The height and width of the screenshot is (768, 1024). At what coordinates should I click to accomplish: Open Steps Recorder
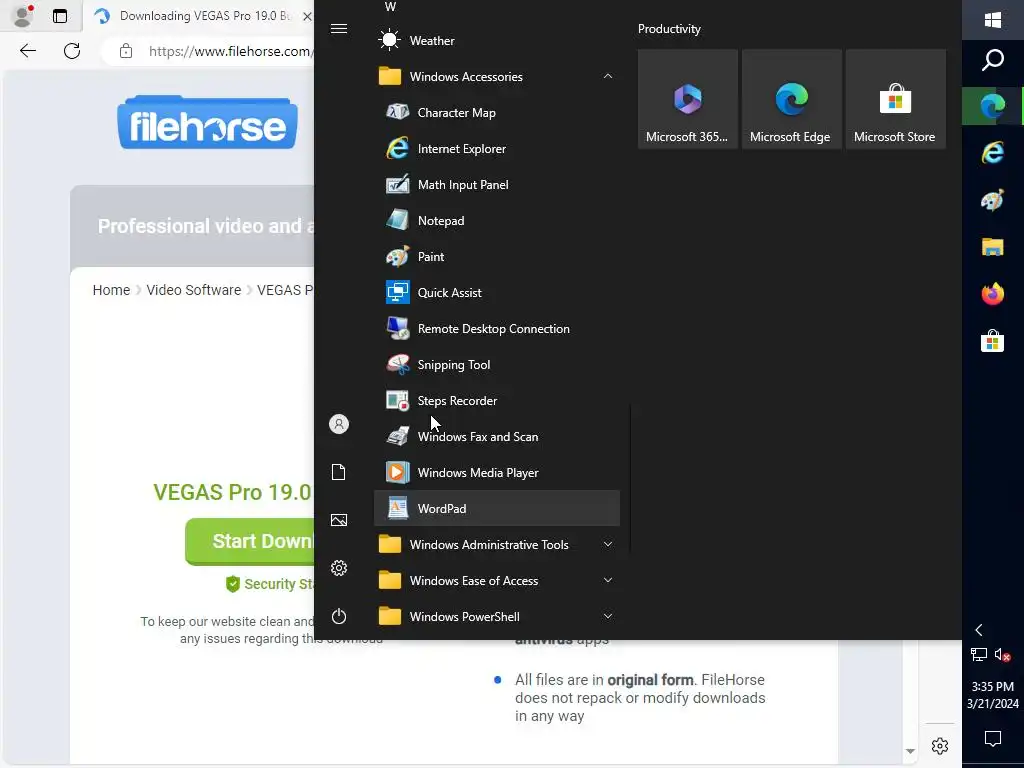(x=496, y=400)
